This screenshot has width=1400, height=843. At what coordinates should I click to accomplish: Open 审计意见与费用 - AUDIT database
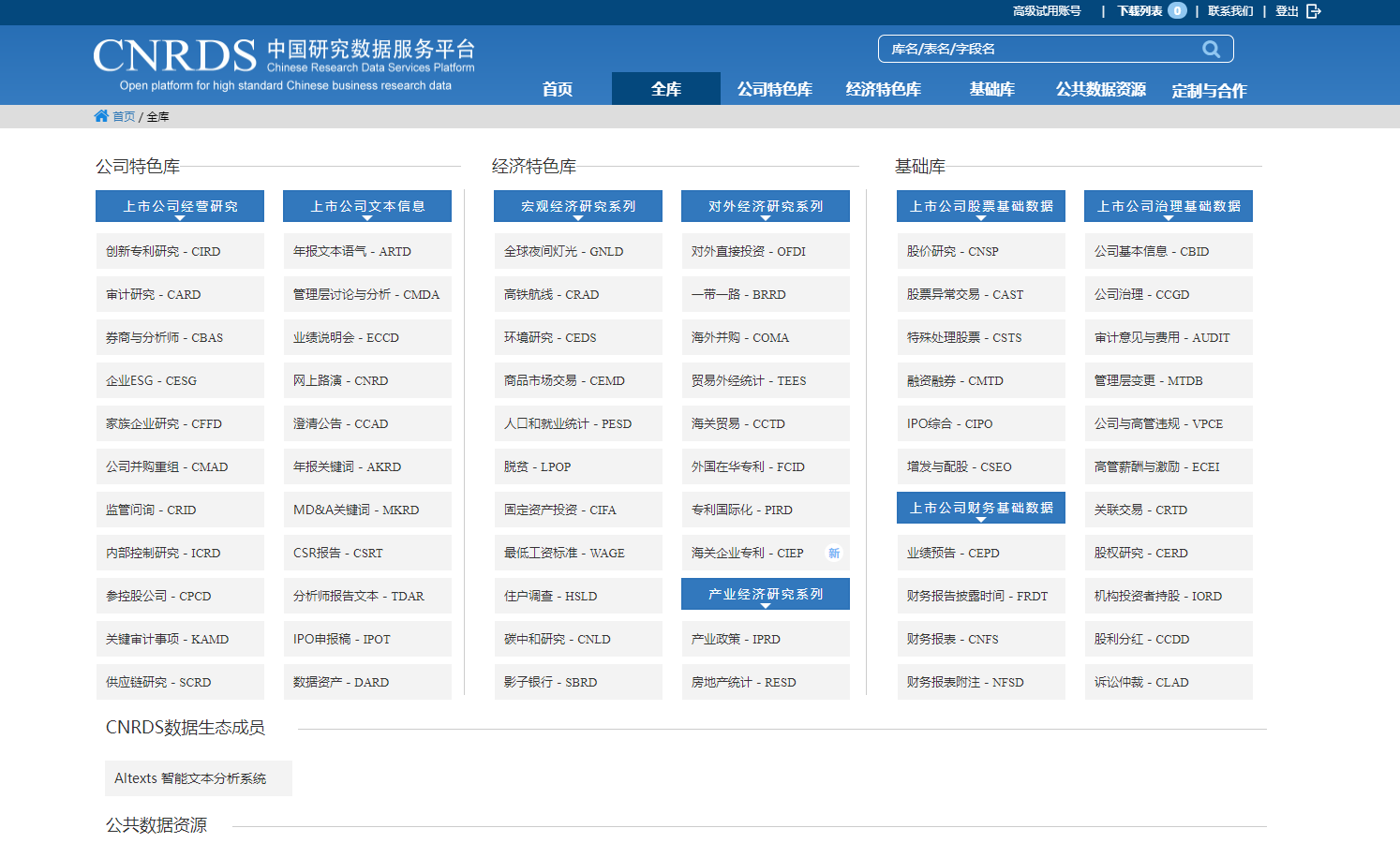(1169, 337)
